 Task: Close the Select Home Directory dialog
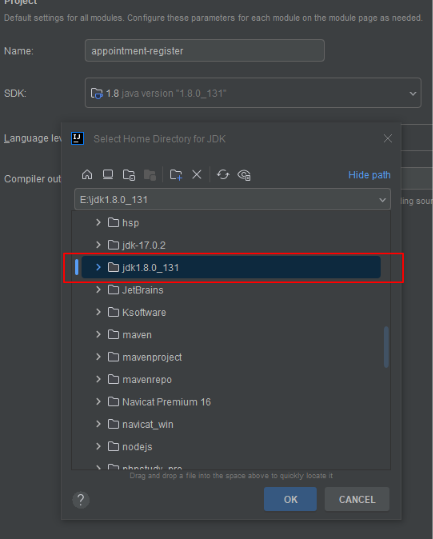pyautogui.click(x=388, y=138)
